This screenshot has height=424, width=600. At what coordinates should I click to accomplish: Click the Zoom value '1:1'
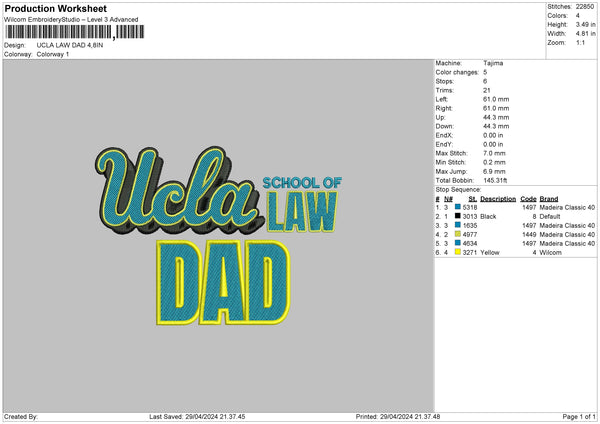[580, 42]
